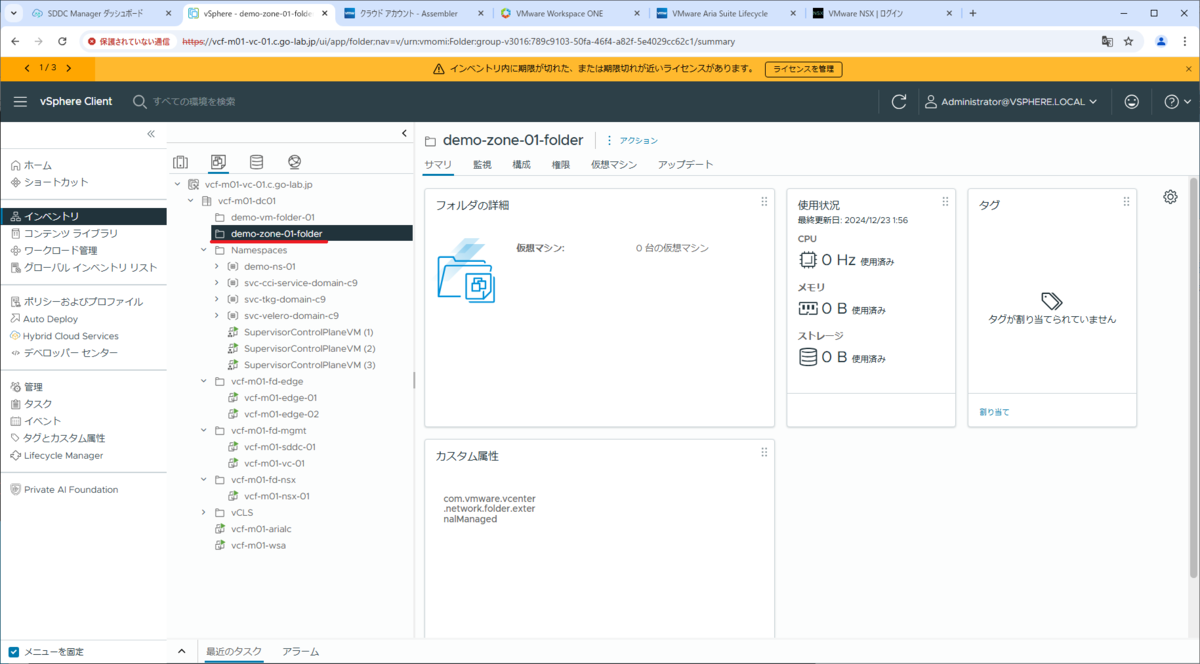Open a new browser tab with plus
The width and height of the screenshot is (1200, 664).
point(972,13)
